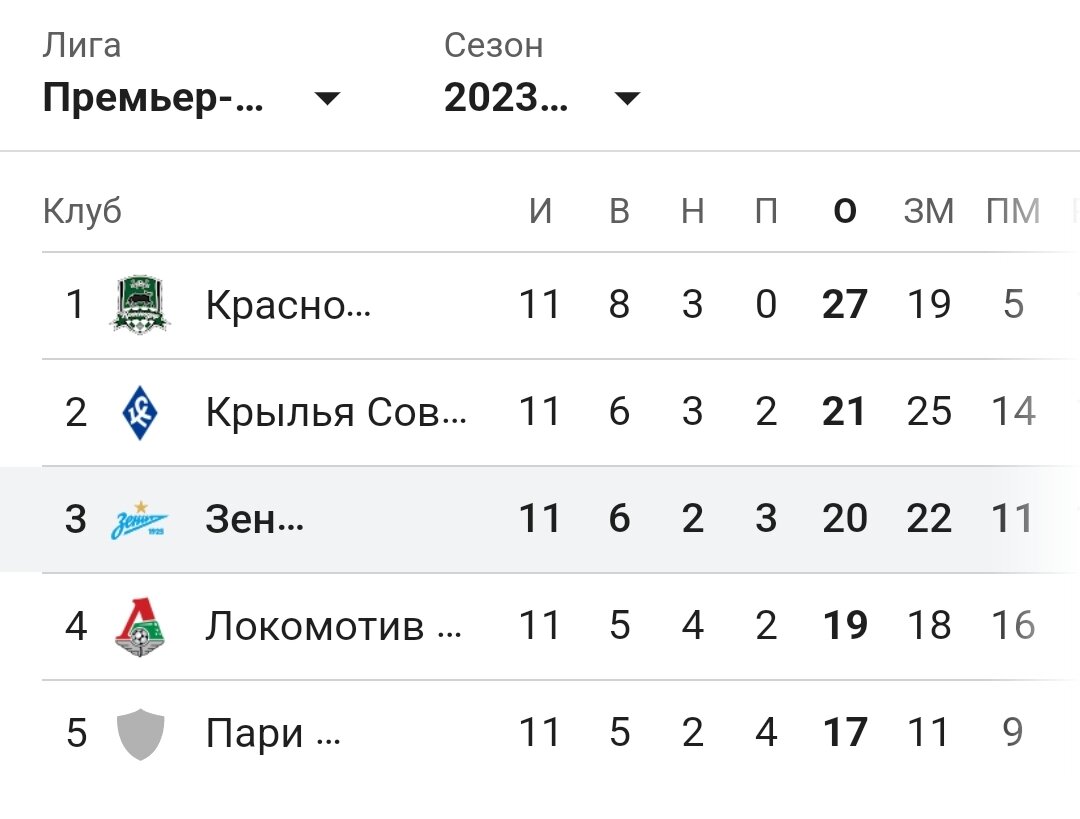Viewport: 1080px width, 819px height.
Task: Click the Крылья Советов club logo
Action: click(x=138, y=411)
